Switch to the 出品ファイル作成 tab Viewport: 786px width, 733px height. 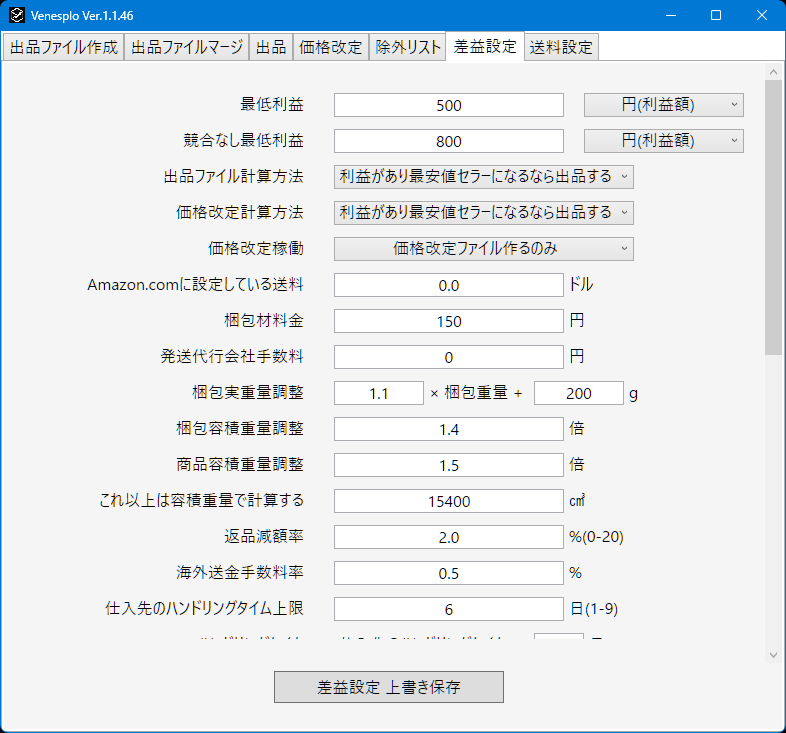[x=63, y=47]
